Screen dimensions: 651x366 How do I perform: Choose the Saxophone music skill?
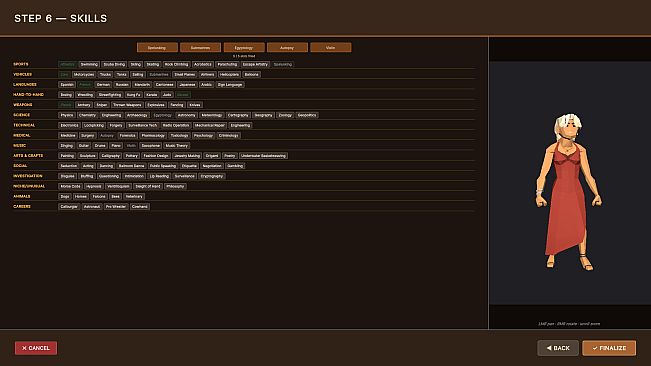point(150,146)
